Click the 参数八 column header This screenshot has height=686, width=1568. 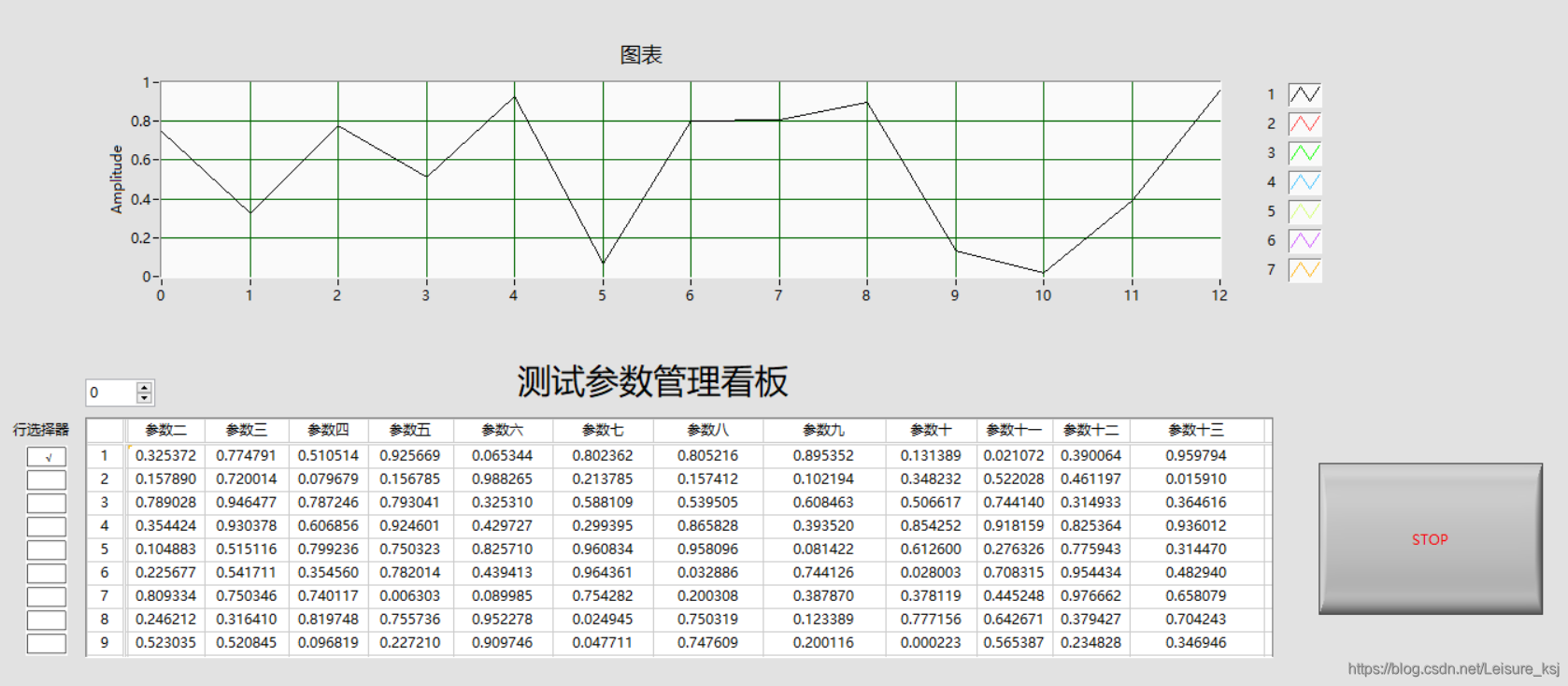pos(707,430)
